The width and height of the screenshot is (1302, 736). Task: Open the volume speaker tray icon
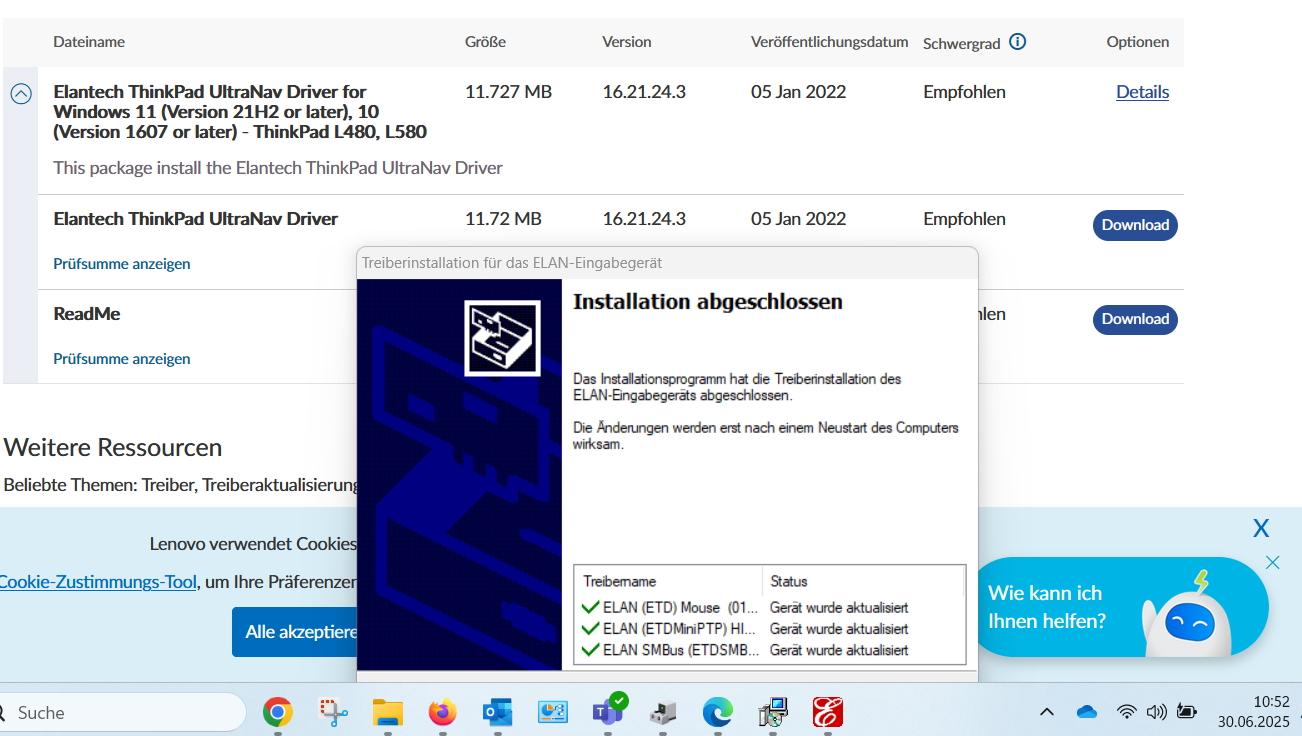tap(1157, 712)
